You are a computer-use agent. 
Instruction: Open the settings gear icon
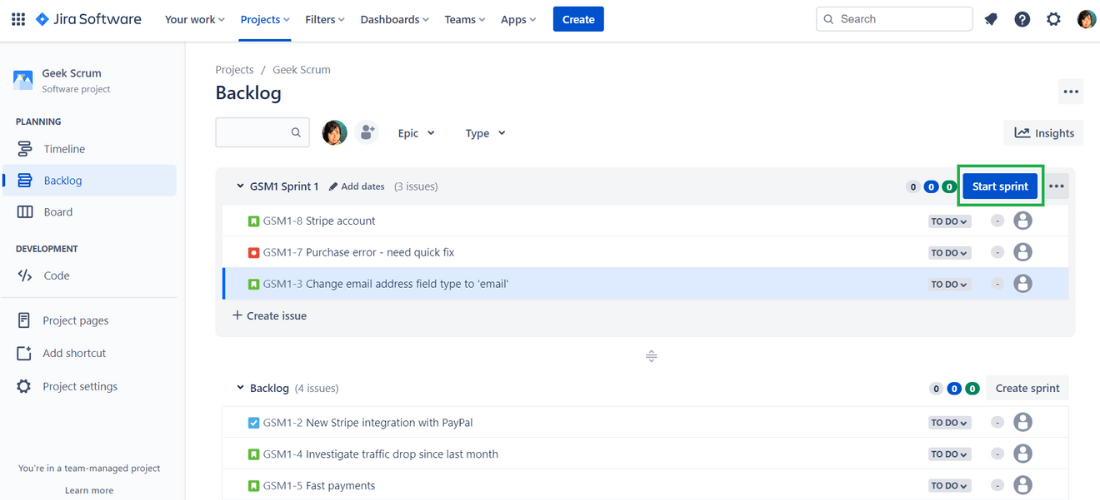tap(1054, 20)
